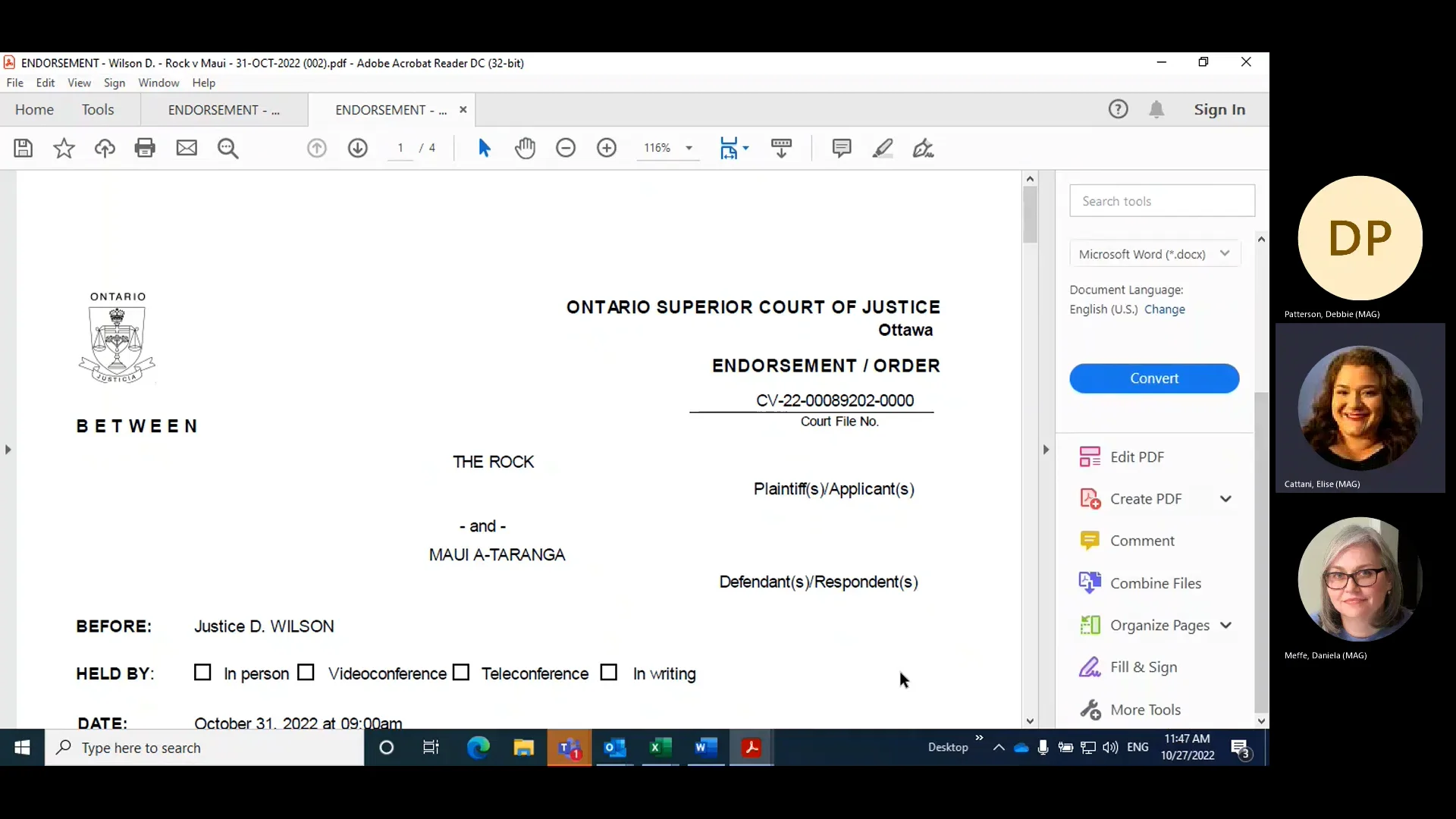
Task: Toggle scrolling mode keyboard icon
Action: (781, 148)
